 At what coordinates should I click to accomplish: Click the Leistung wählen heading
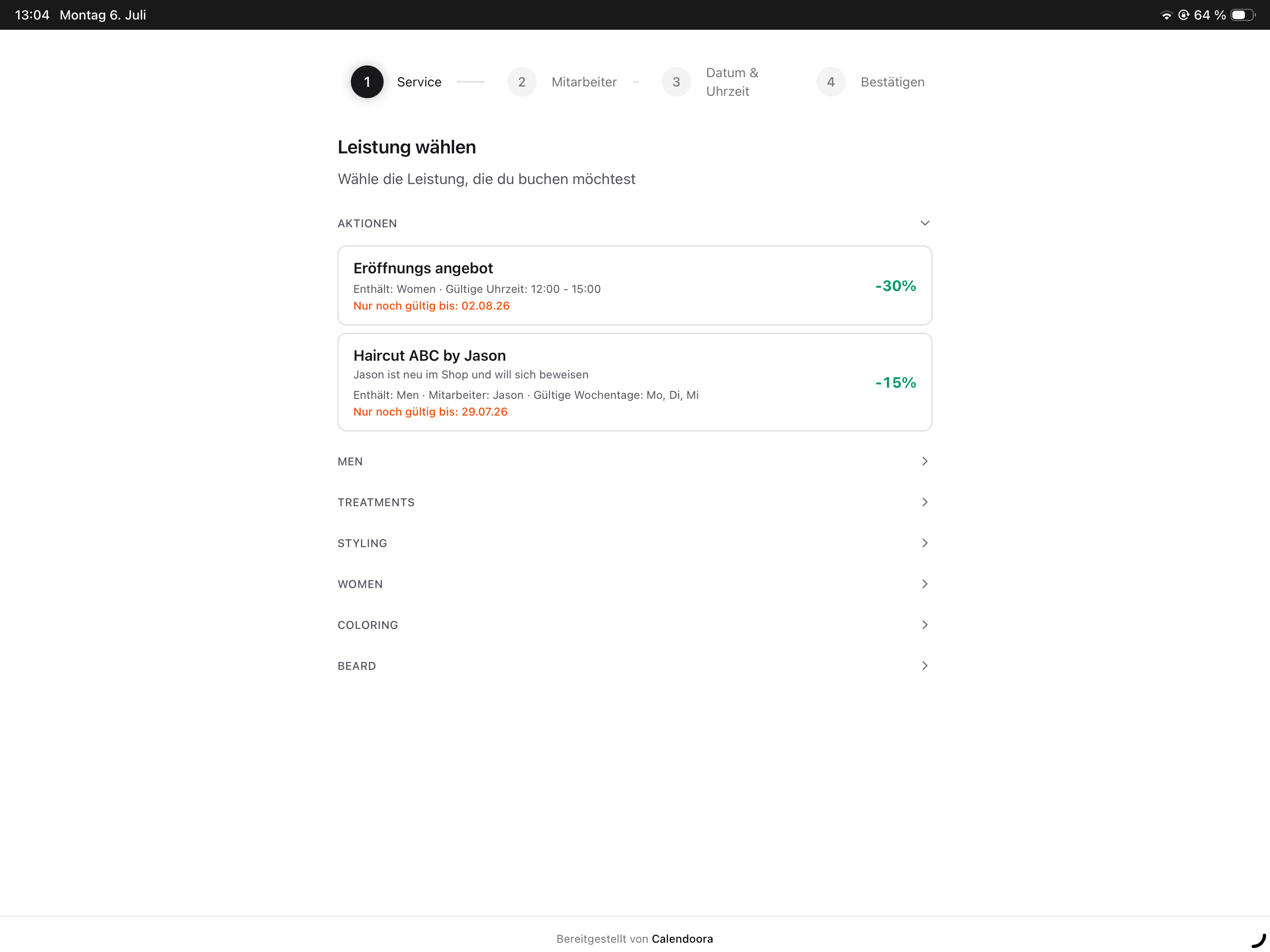point(406,147)
